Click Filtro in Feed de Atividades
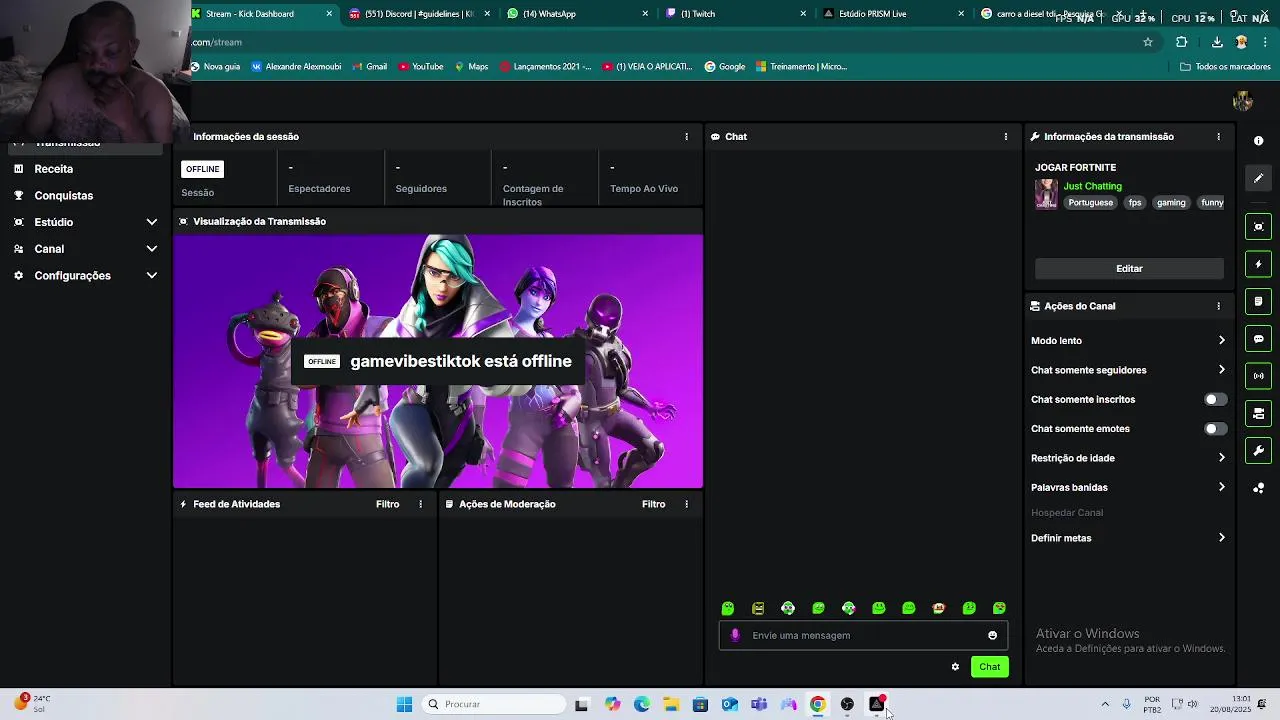The image size is (1280, 720). pos(387,504)
